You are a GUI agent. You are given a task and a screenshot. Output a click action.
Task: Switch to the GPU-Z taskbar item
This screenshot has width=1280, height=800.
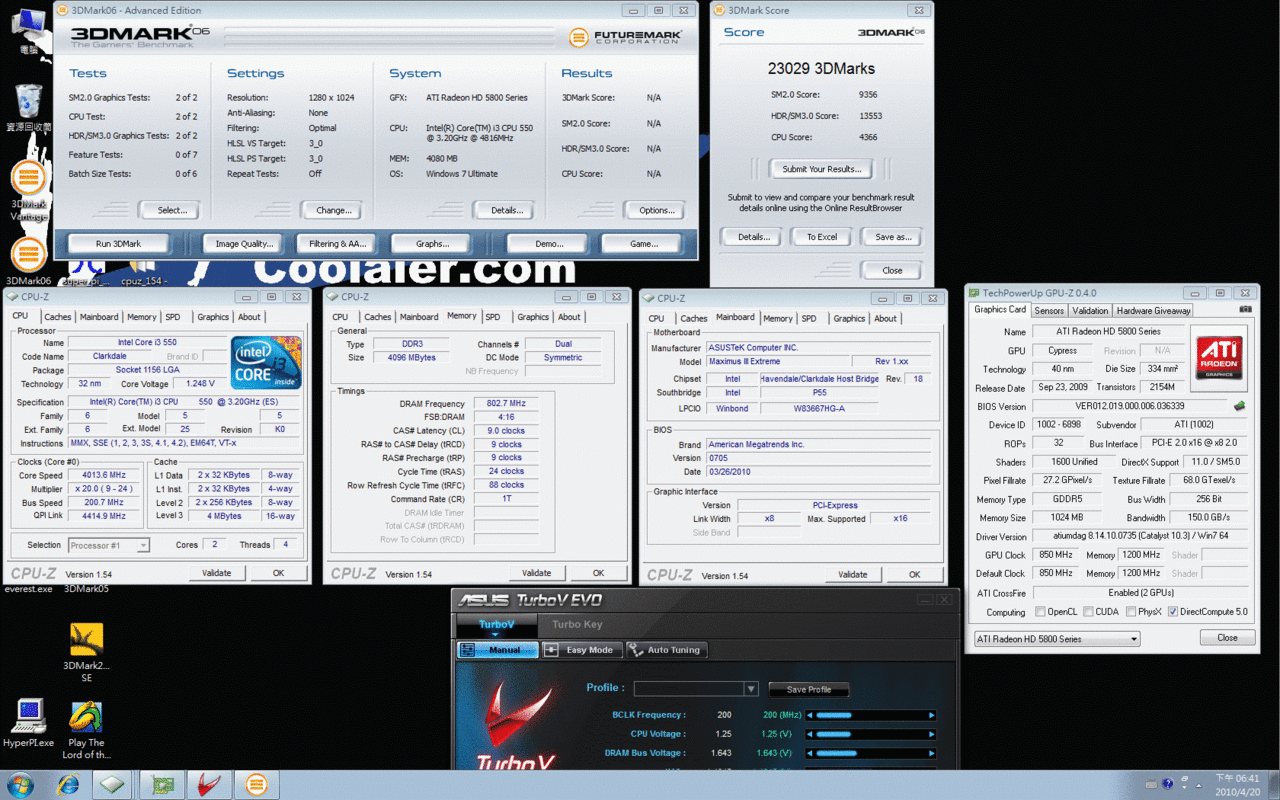coord(162,785)
